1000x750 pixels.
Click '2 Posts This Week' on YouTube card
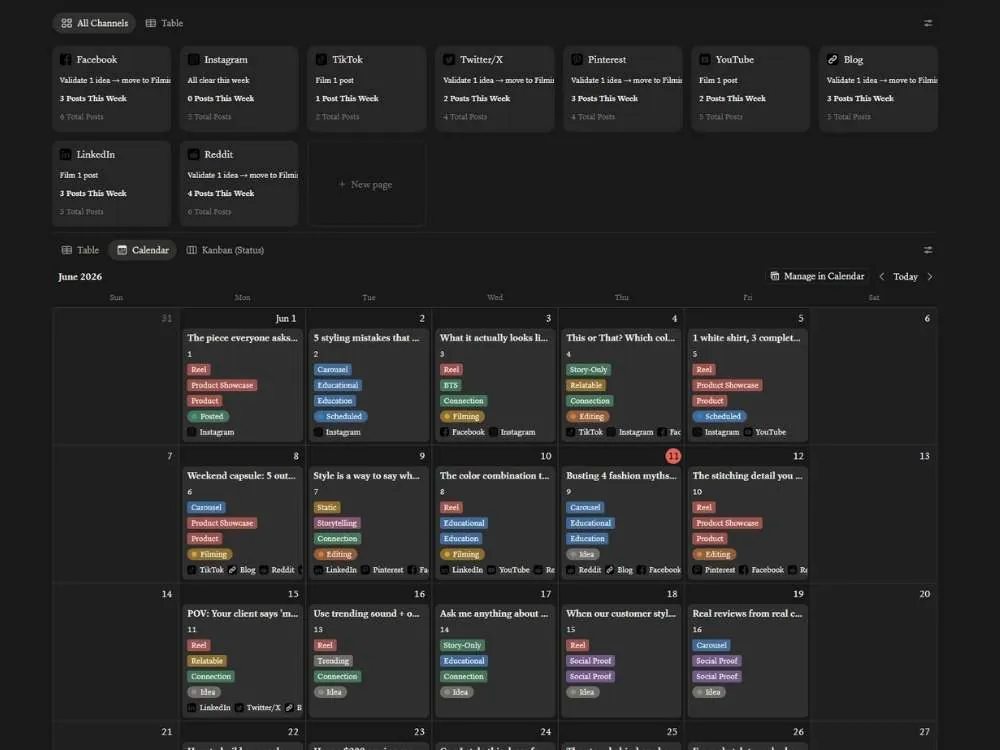point(732,98)
